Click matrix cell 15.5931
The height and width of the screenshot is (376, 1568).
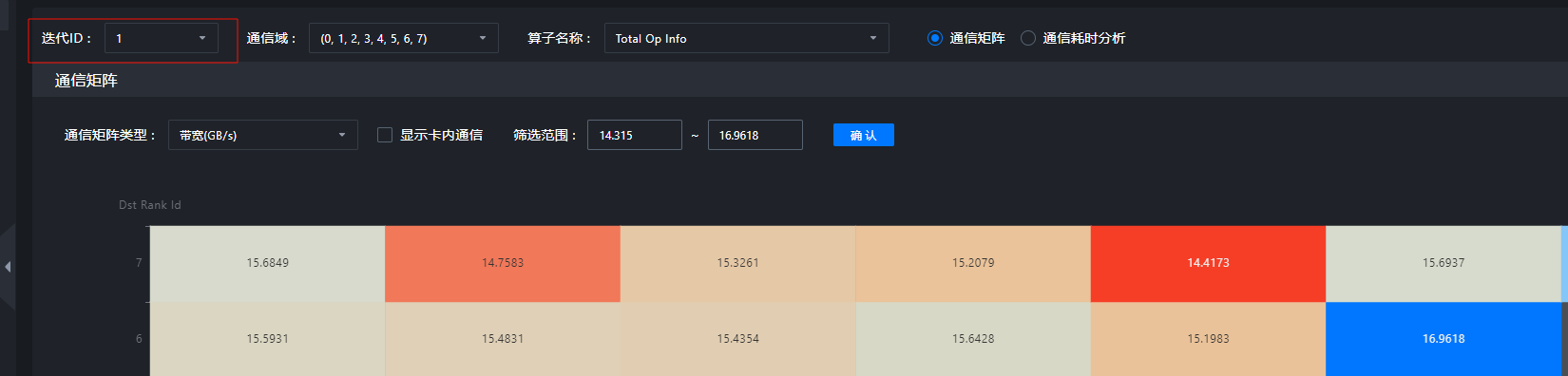coord(267,339)
